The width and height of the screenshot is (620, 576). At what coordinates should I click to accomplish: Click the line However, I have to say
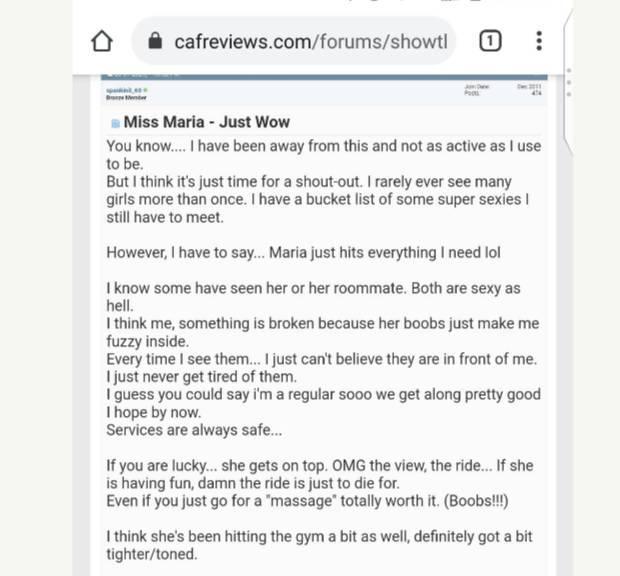point(303,253)
